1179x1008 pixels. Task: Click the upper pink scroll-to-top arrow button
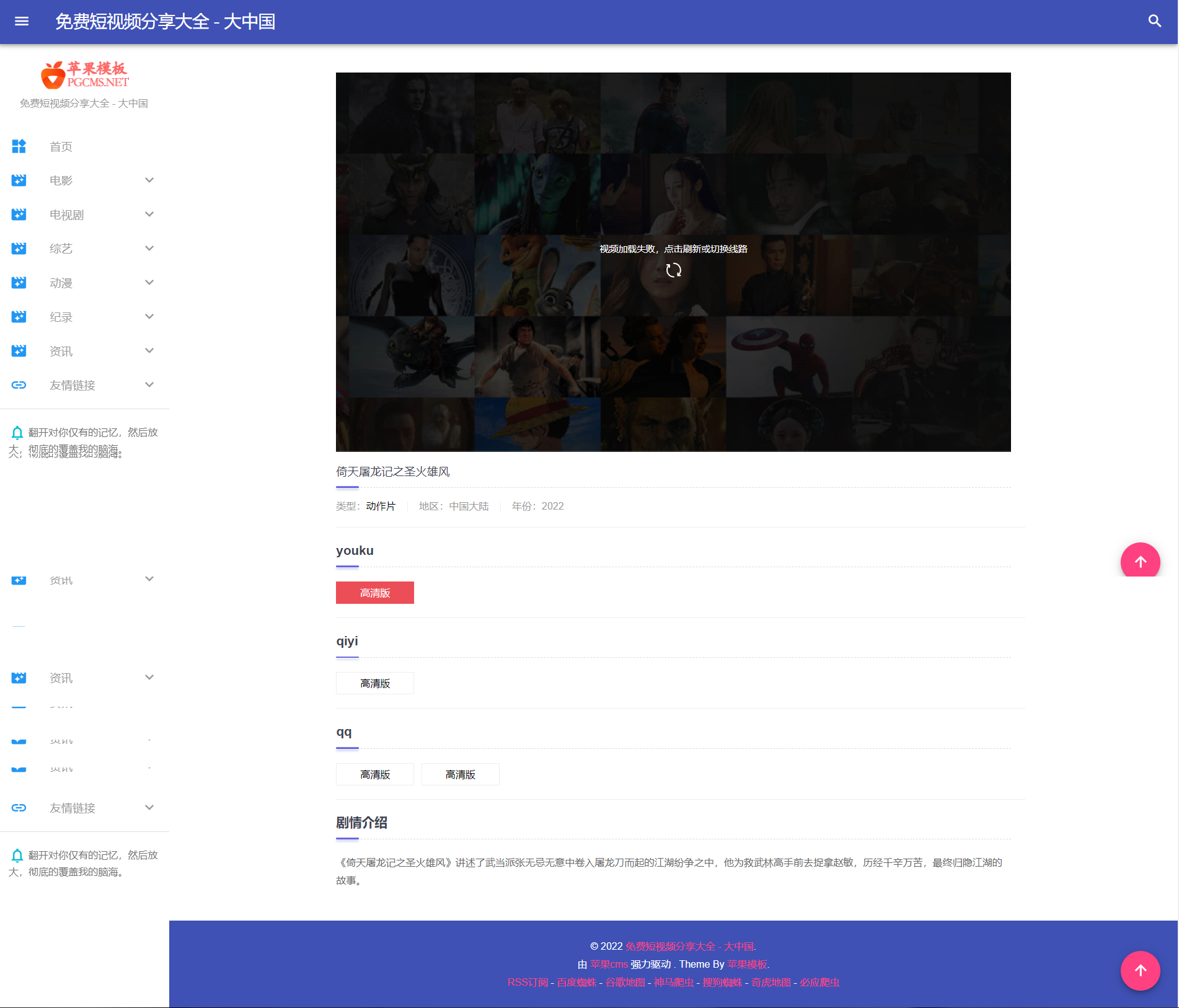tap(1140, 561)
